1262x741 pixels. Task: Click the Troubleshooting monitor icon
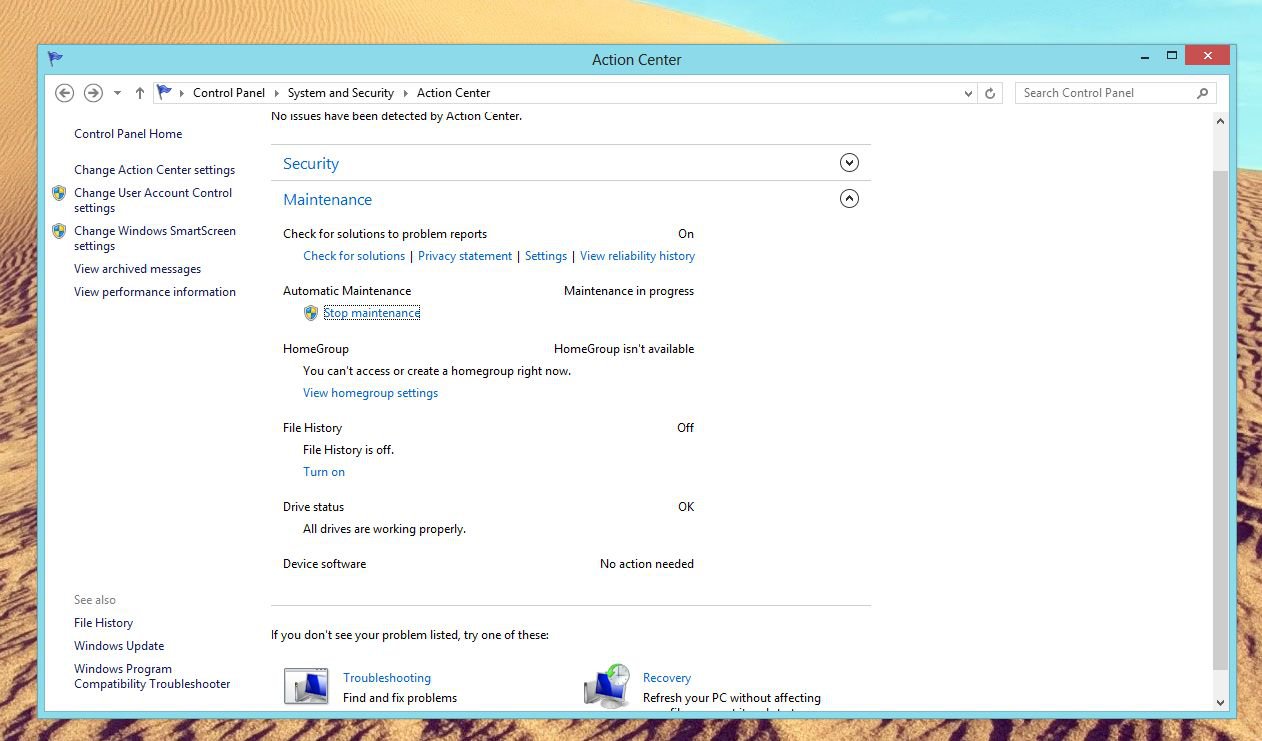[306, 687]
